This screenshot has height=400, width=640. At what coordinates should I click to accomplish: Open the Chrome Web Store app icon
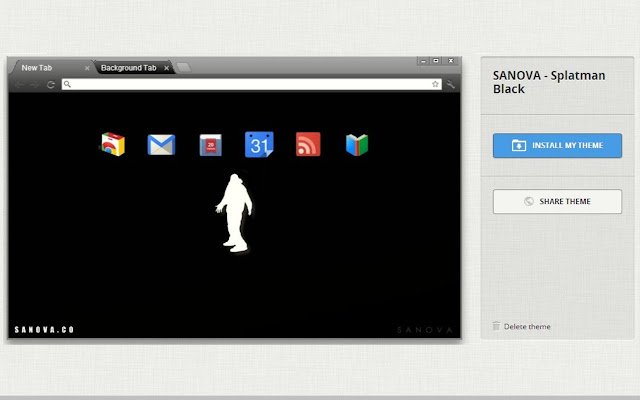click(113, 144)
